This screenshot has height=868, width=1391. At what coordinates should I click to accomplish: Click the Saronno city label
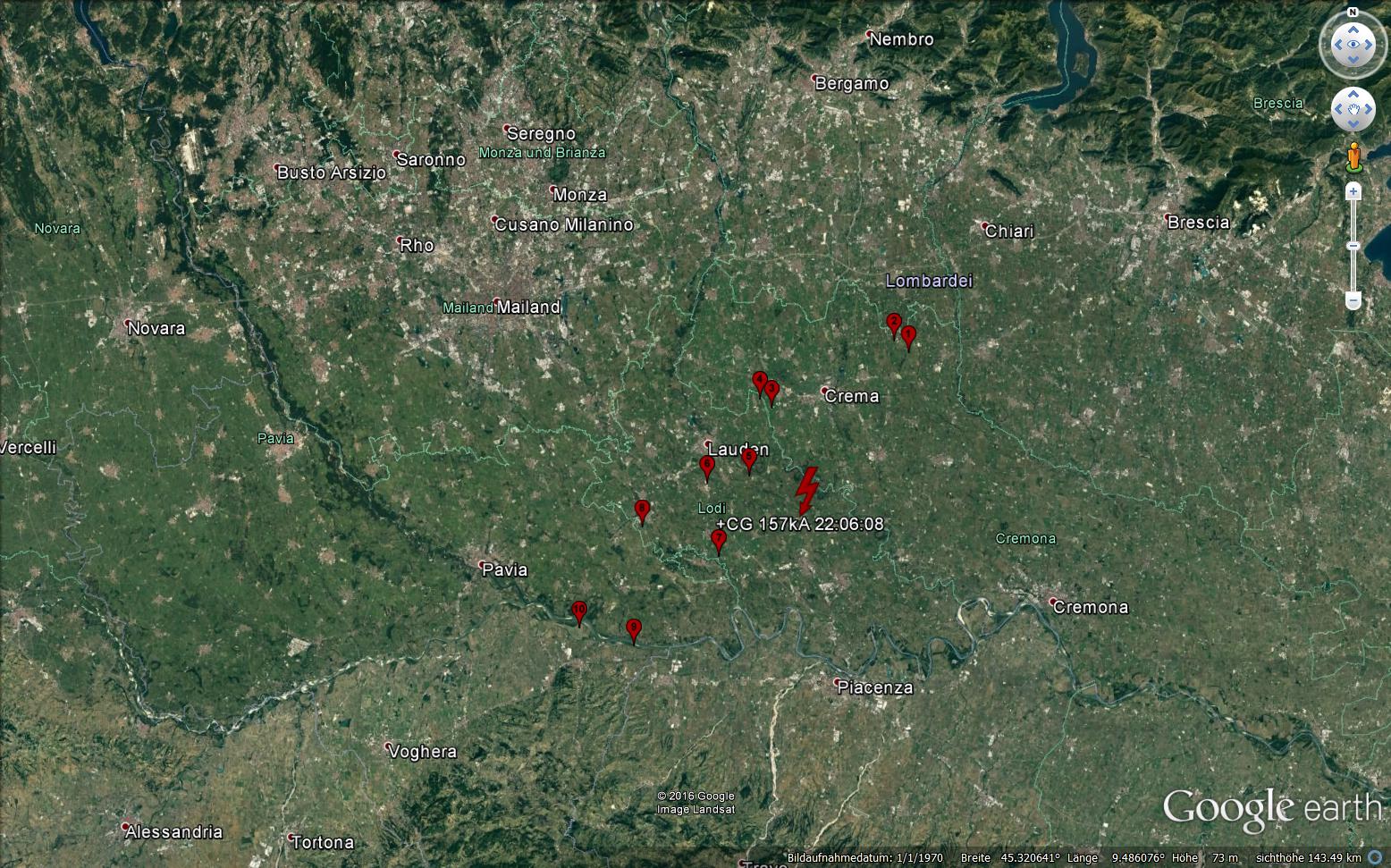[x=430, y=159]
